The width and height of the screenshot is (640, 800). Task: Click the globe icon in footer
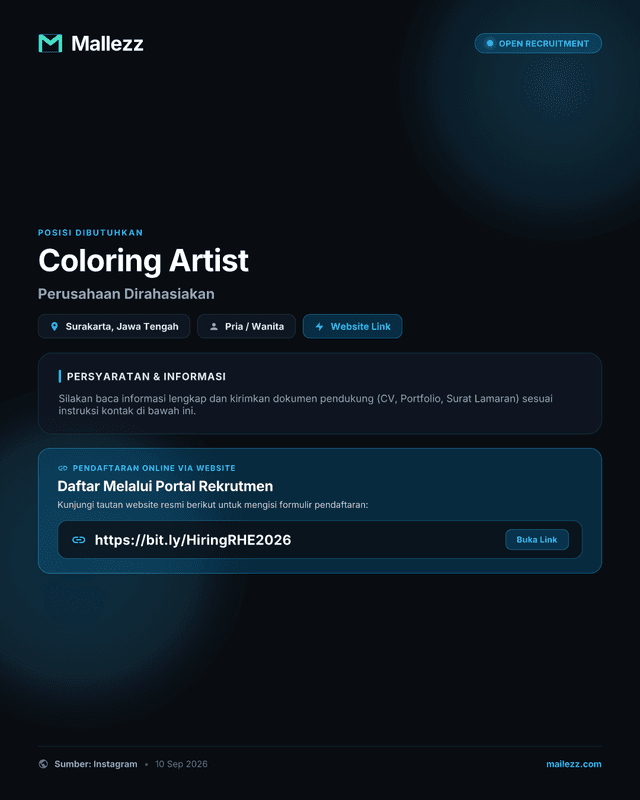point(43,764)
